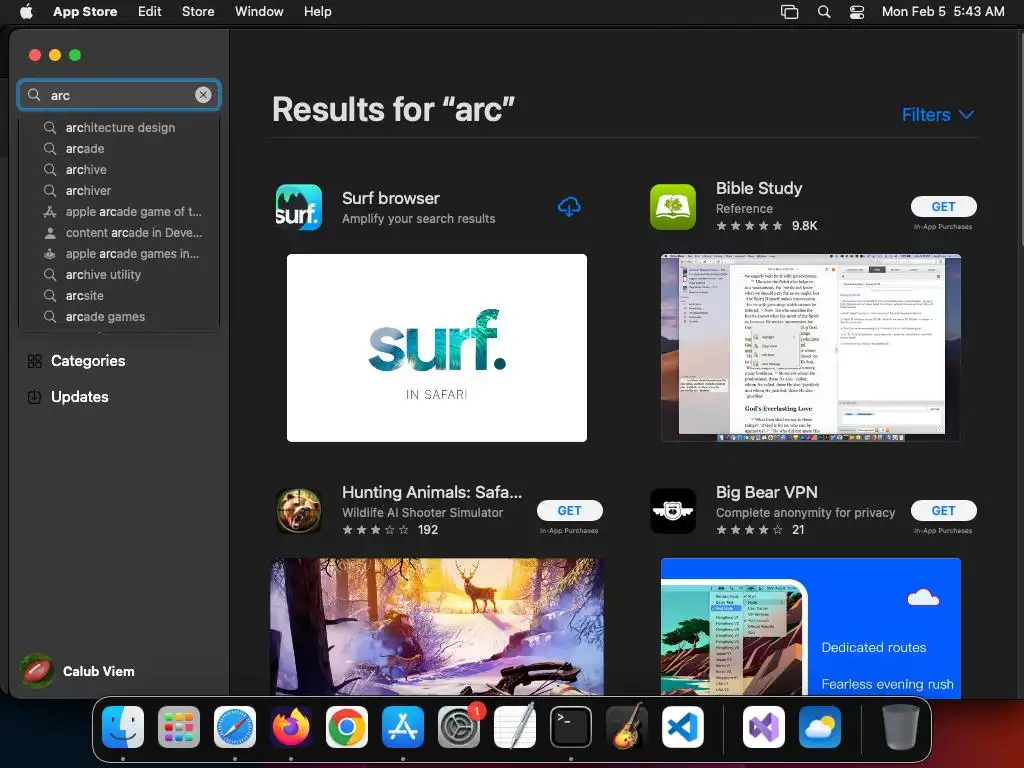Image resolution: width=1024 pixels, height=768 pixels.
Task: Open Launchpad from the Dock
Action: pos(179,727)
